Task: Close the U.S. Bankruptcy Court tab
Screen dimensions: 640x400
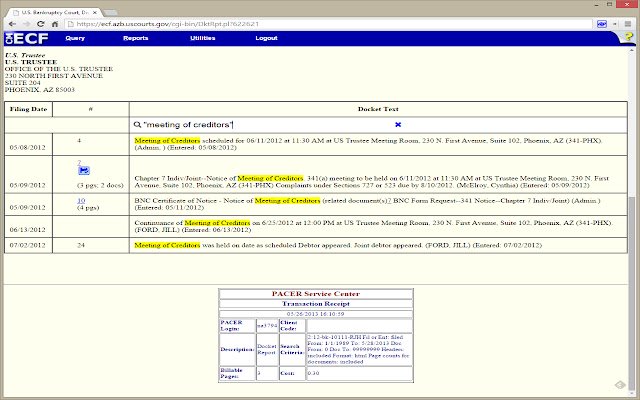Action: pos(95,13)
